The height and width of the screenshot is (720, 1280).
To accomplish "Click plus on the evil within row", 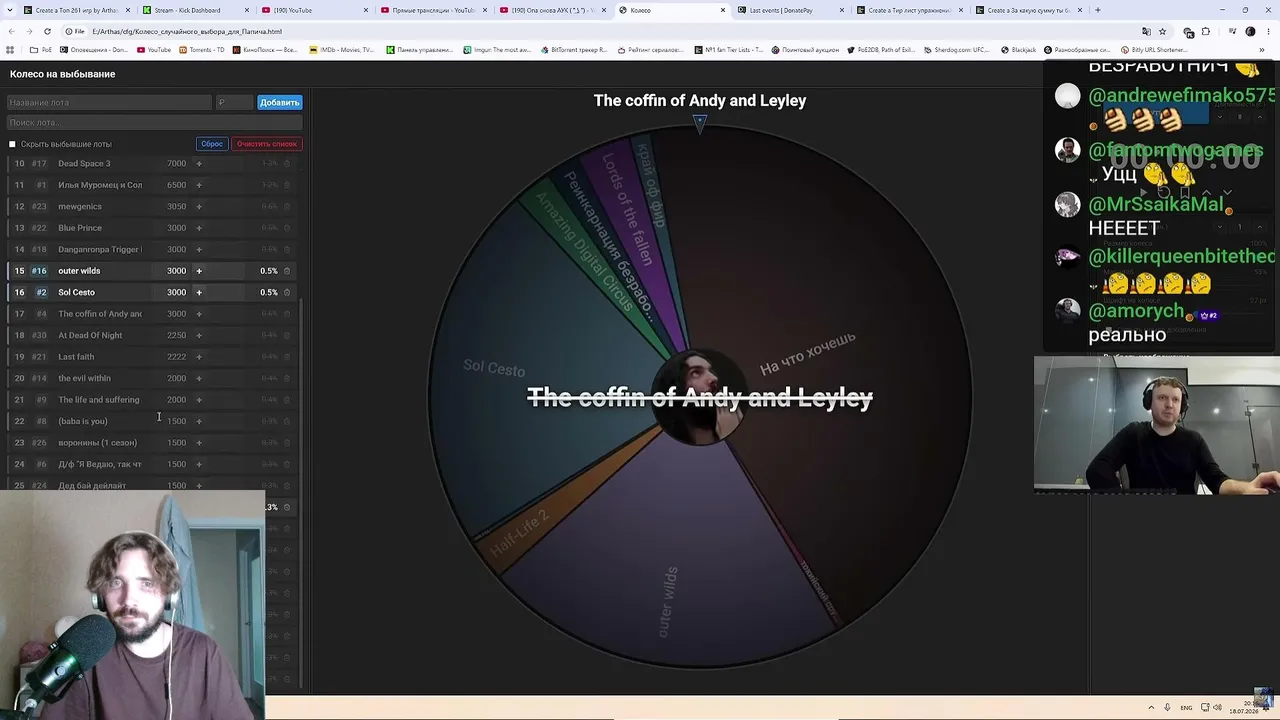I will click(198, 379).
